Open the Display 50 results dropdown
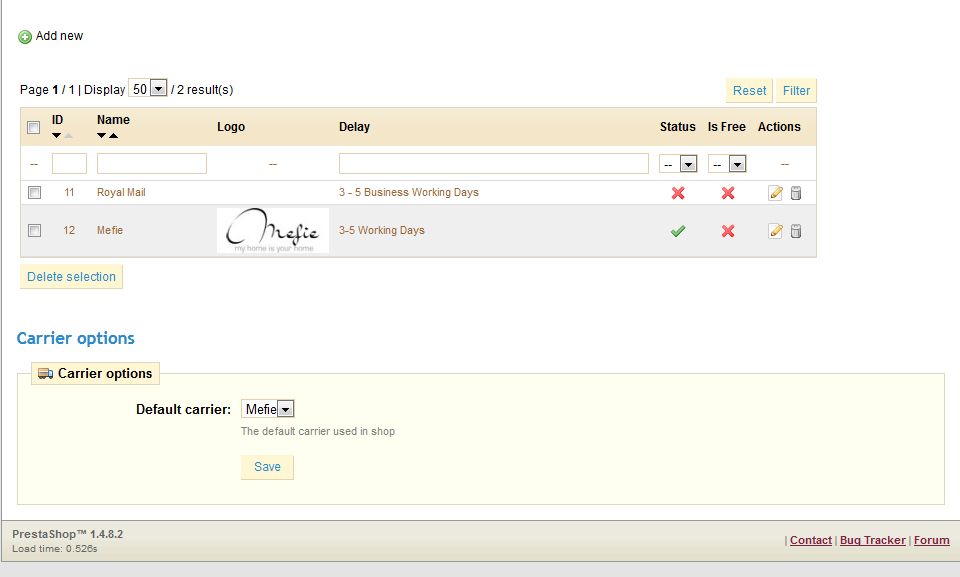This screenshot has height=577, width=960. [148, 89]
